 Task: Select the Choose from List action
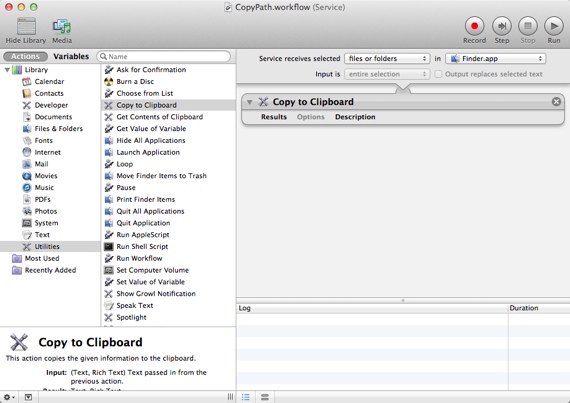click(145, 93)
